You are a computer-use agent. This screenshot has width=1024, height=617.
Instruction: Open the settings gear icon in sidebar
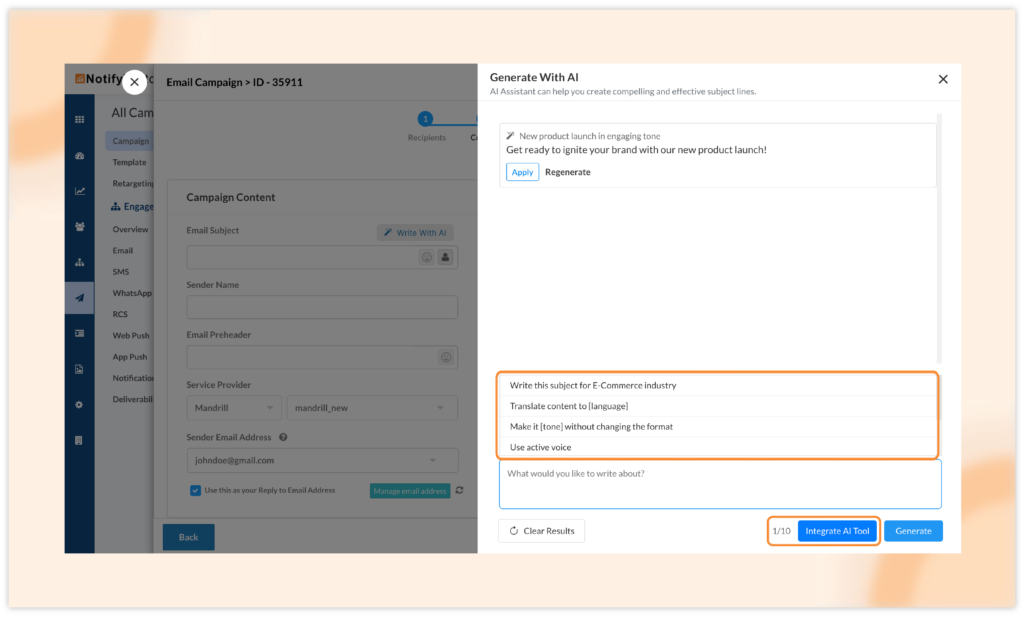tap(79, 405)
